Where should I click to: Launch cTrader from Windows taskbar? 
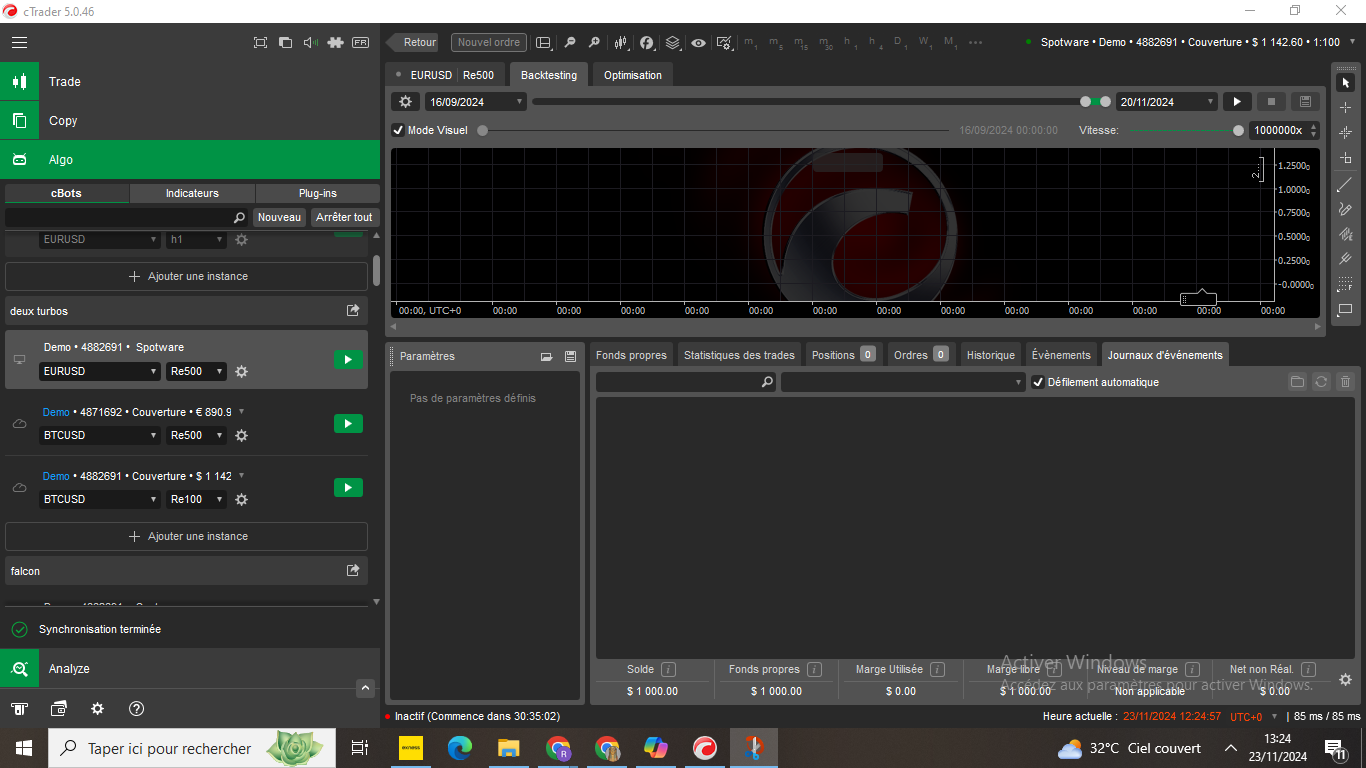pos(705,748)
